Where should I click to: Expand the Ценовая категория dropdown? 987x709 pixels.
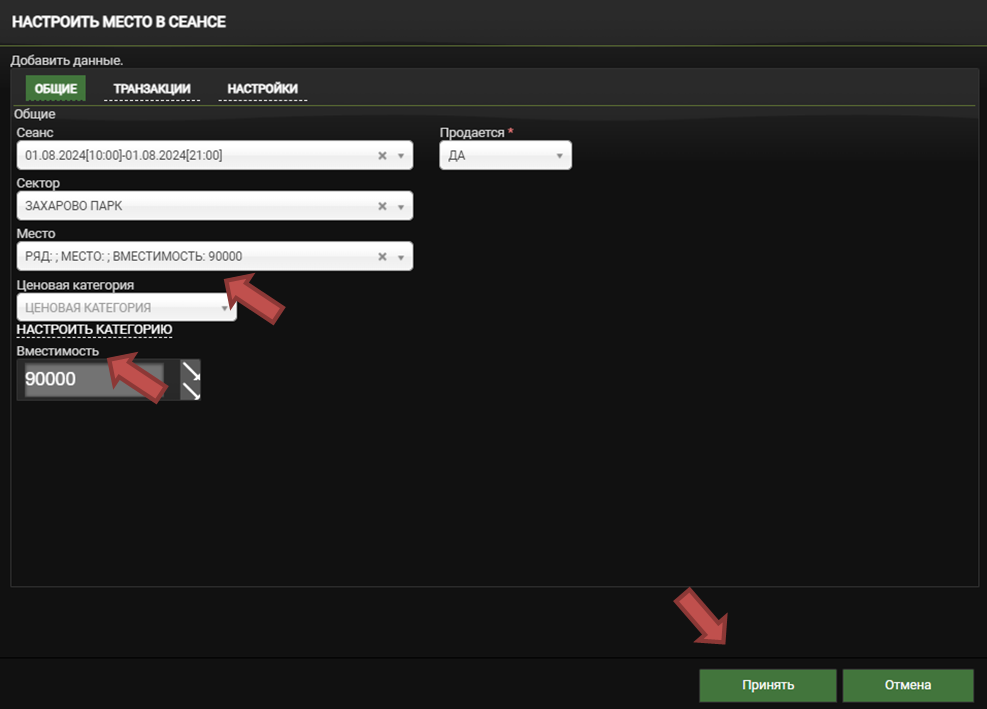point(225,308)
